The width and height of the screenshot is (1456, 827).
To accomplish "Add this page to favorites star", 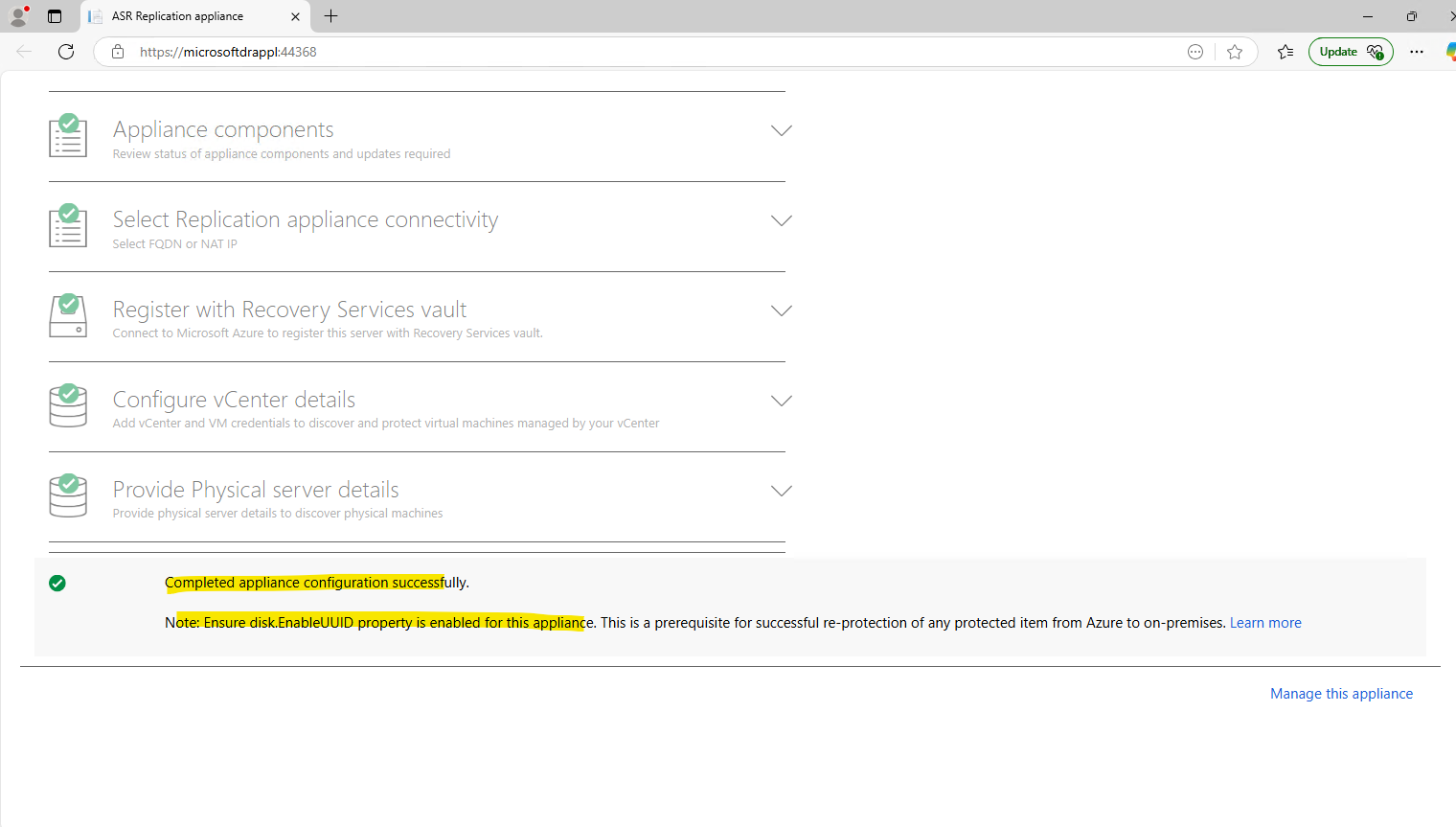I will coord(1235,52).
